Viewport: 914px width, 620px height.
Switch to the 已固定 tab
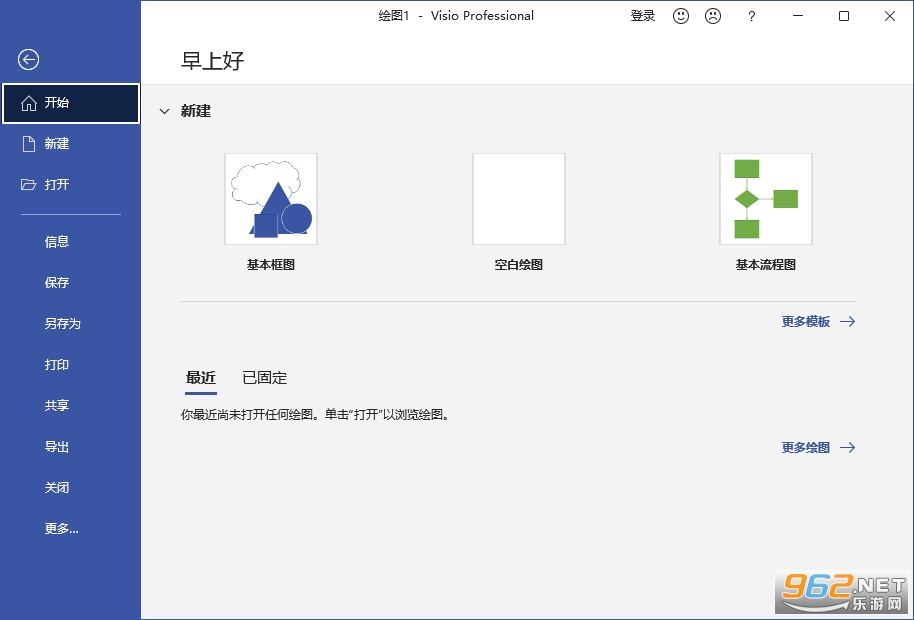(x=265, y=378)
